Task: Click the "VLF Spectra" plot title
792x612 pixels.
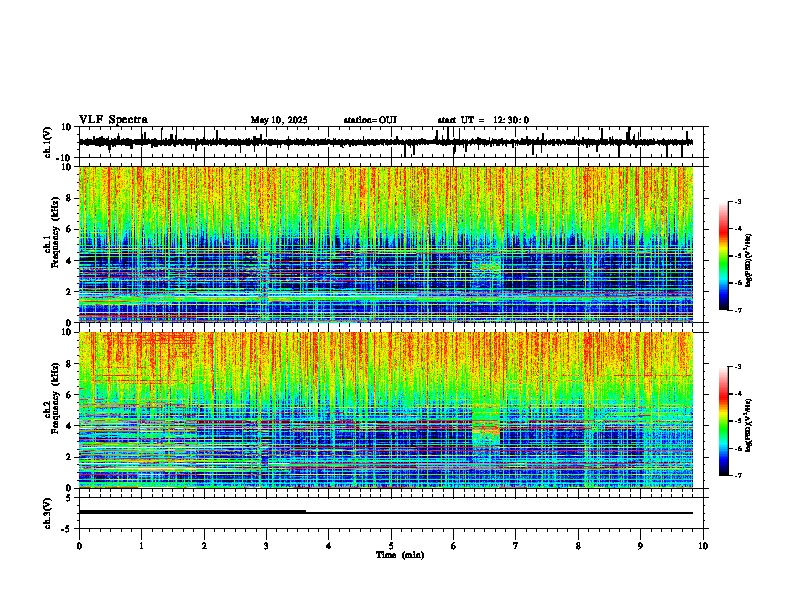Action: pyautogui.click(x=113, y=120)
